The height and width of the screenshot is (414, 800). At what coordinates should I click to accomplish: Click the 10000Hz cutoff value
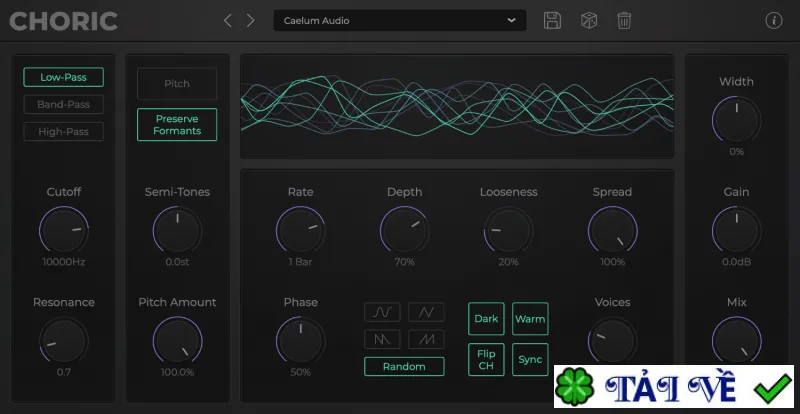64,262
